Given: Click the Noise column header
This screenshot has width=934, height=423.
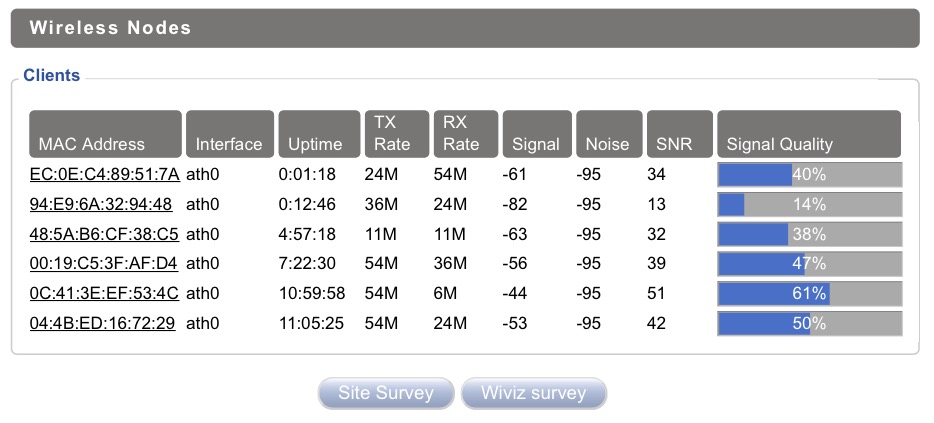Looking at the screenshot, I should pos(608,134).
